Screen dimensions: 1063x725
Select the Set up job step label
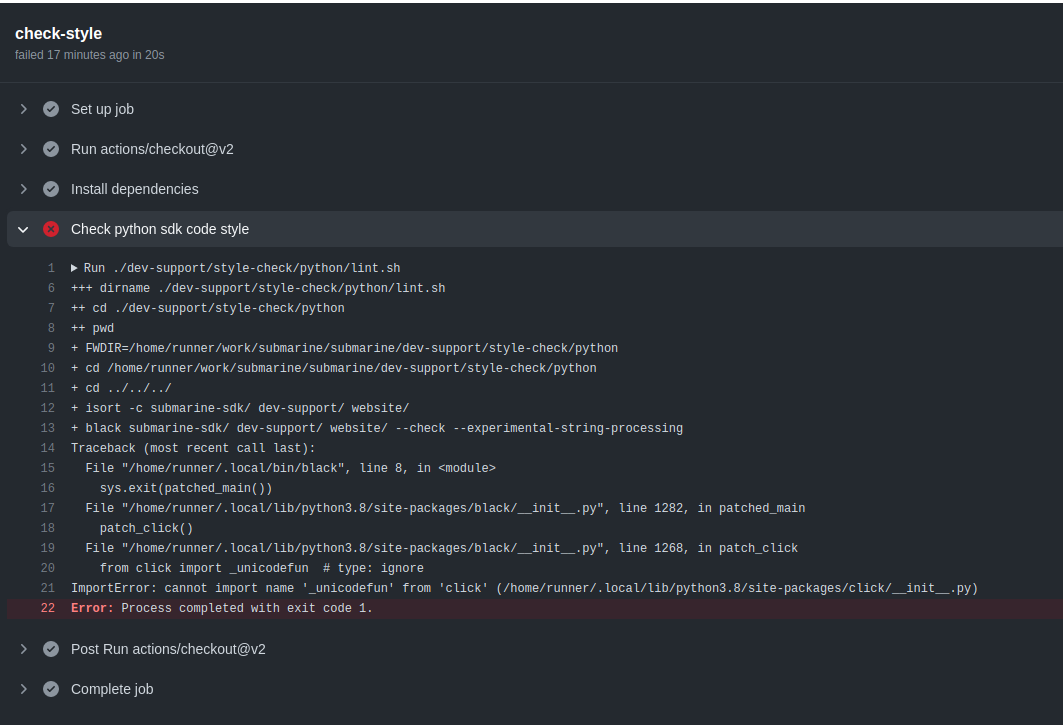pos(102,109)
